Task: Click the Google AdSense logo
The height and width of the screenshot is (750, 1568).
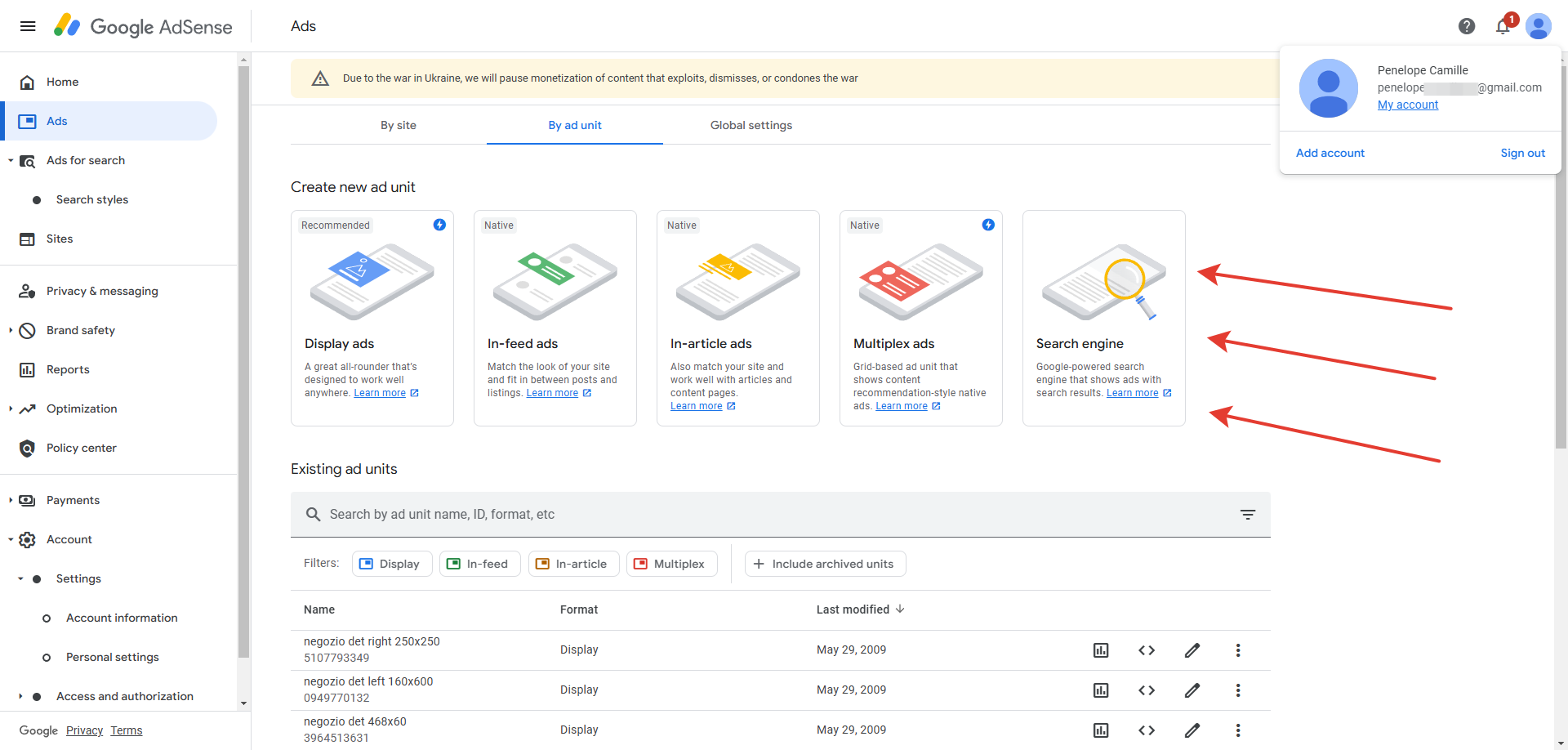Action: point(143,26)
